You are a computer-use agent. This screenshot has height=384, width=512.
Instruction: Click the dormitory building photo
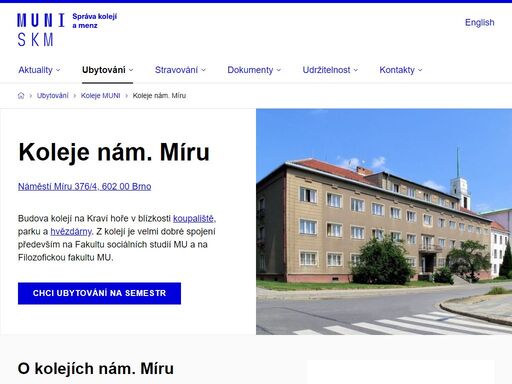pos(384,222)
